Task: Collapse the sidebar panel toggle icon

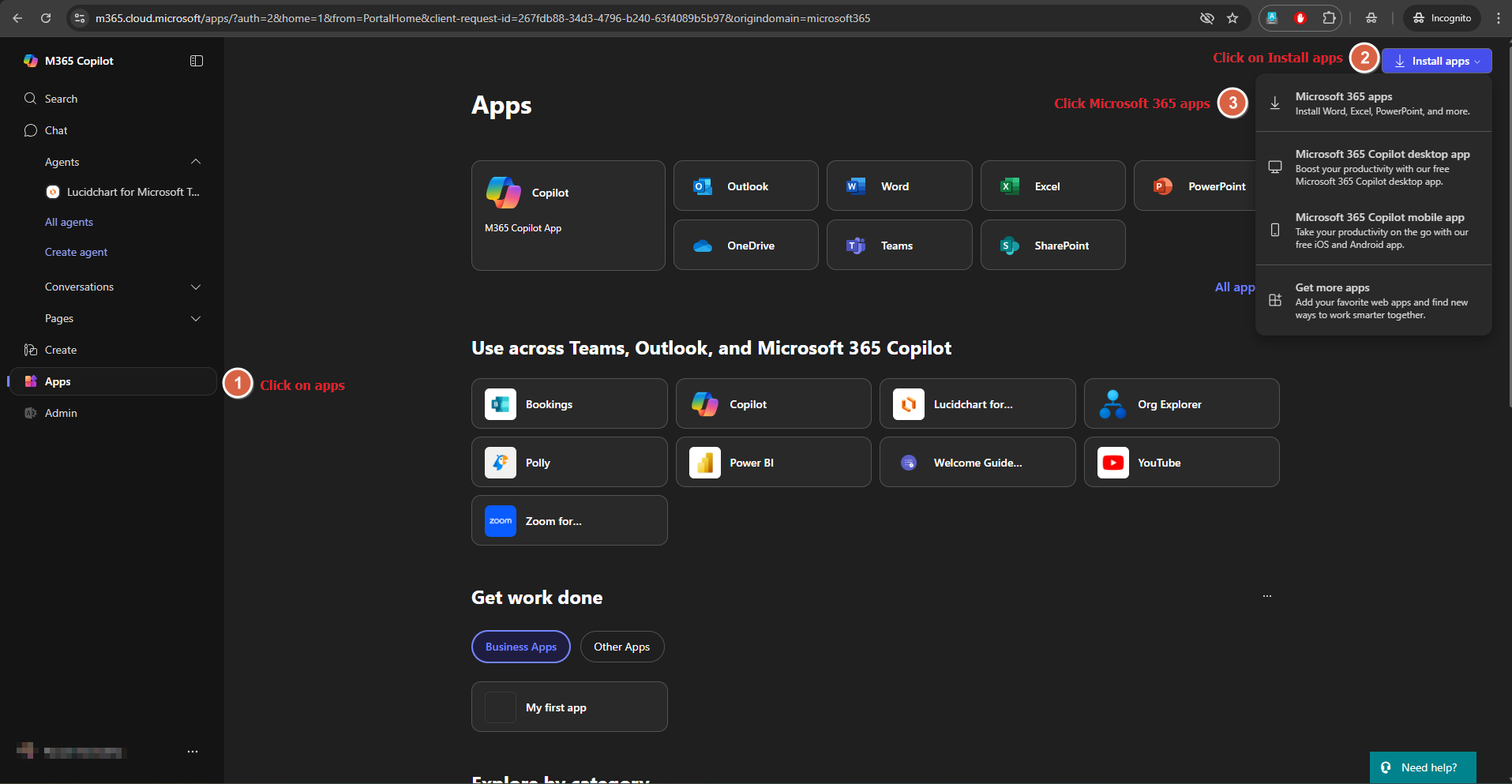Action: (x=197, y=61)
